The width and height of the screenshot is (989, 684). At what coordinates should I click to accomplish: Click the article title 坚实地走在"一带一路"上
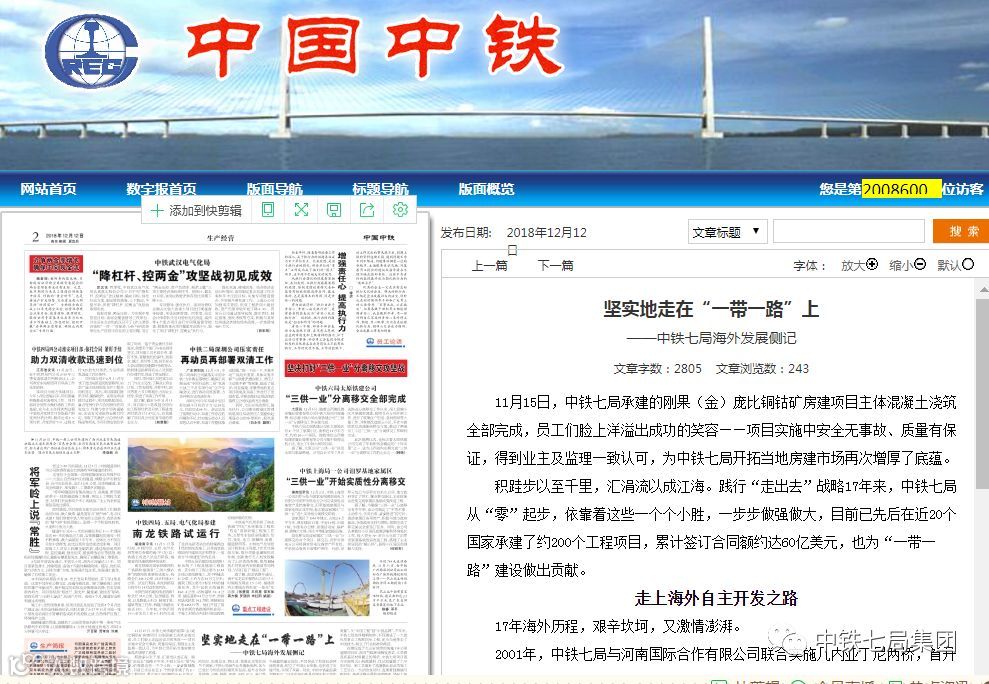(x=711, y=309)
